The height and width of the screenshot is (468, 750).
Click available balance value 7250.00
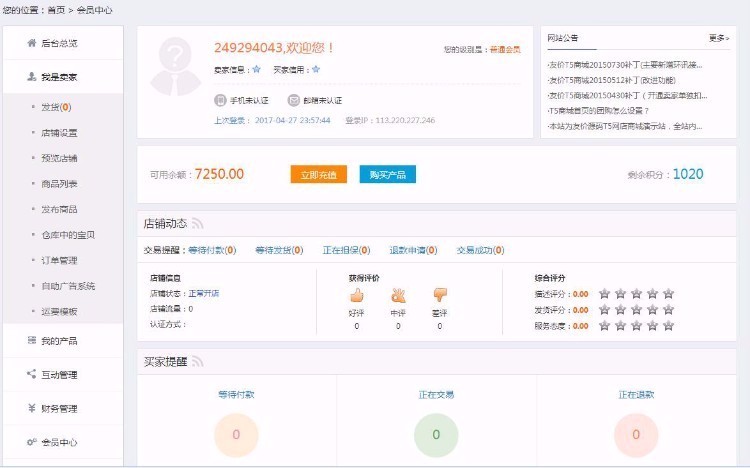point(220,174)
